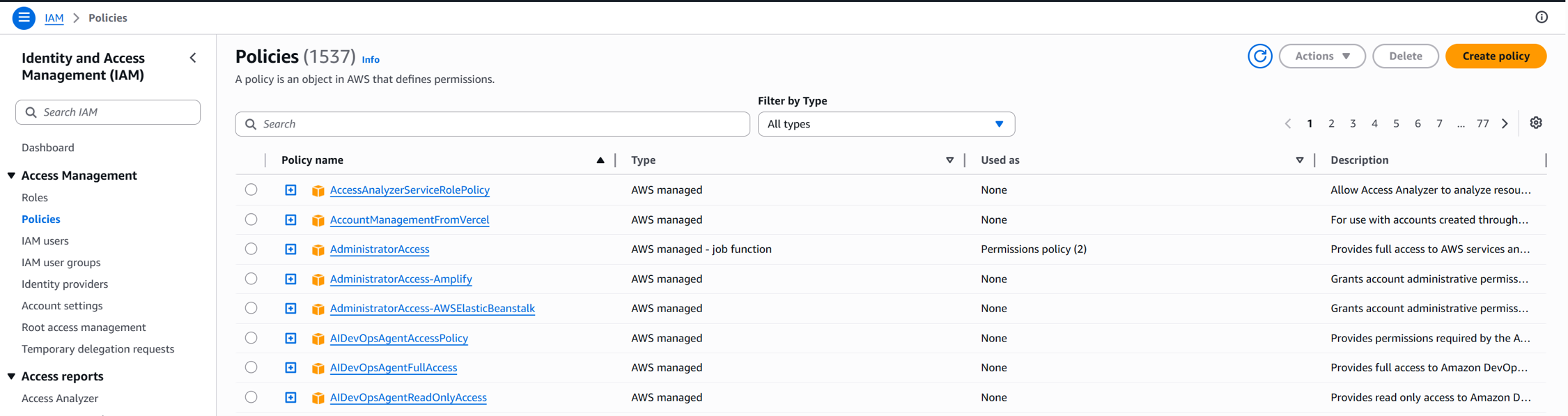Open the Info link beside Policies
The image size is (1568, 416).
(x=371, y=60)
